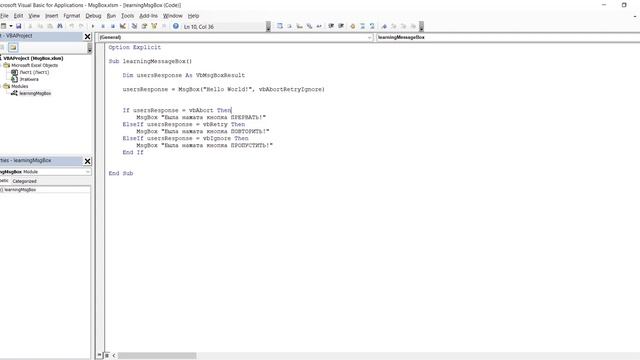Open the View menu
640x360 pixels.
tap(34, 16)
